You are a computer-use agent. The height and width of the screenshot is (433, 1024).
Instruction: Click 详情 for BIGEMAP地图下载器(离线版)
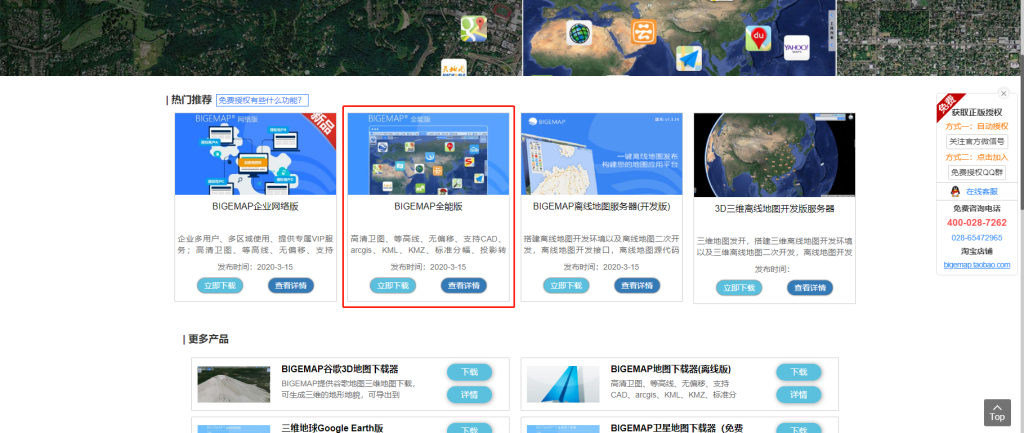tap(799, 394)
